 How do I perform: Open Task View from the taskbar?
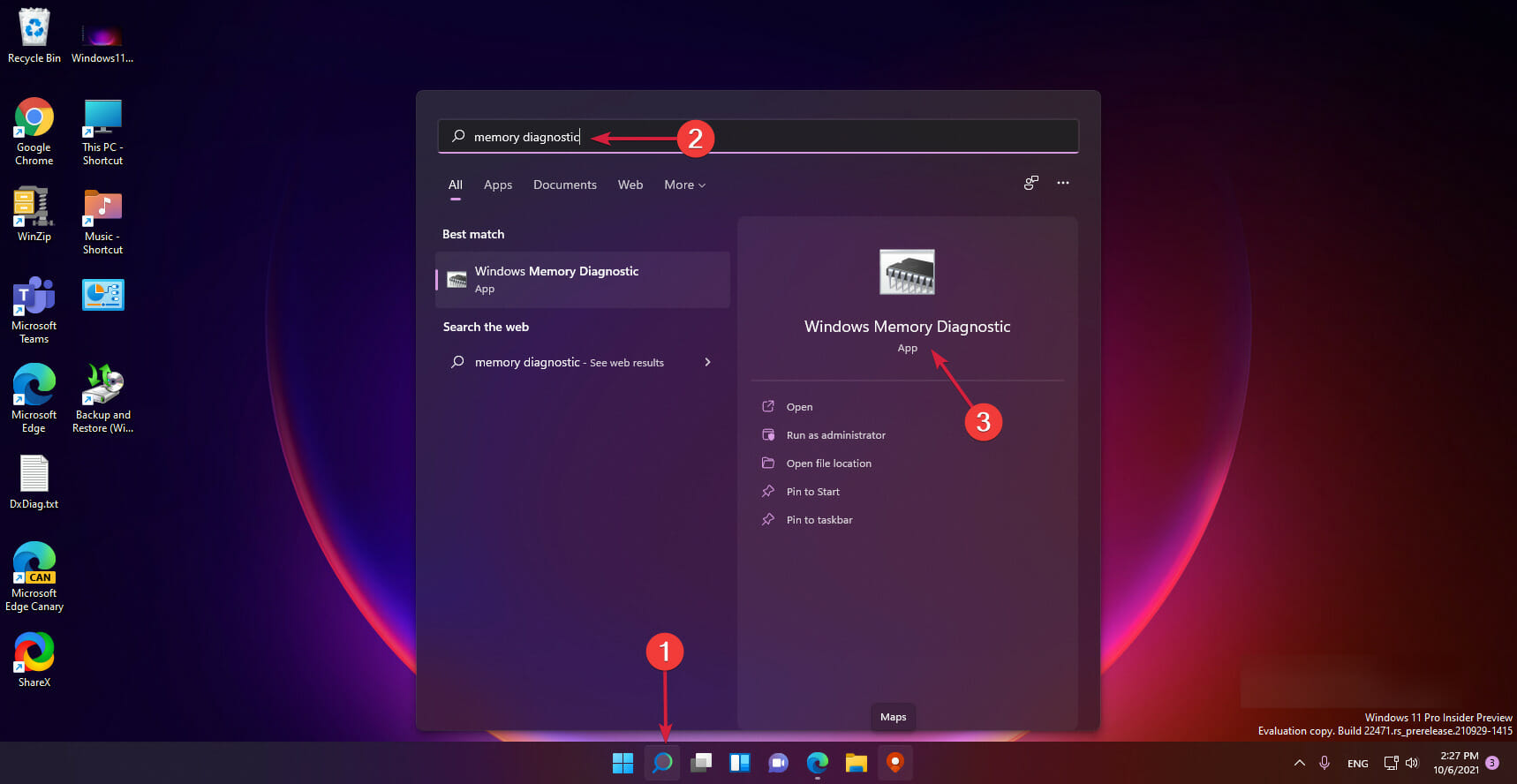[701, 763]
